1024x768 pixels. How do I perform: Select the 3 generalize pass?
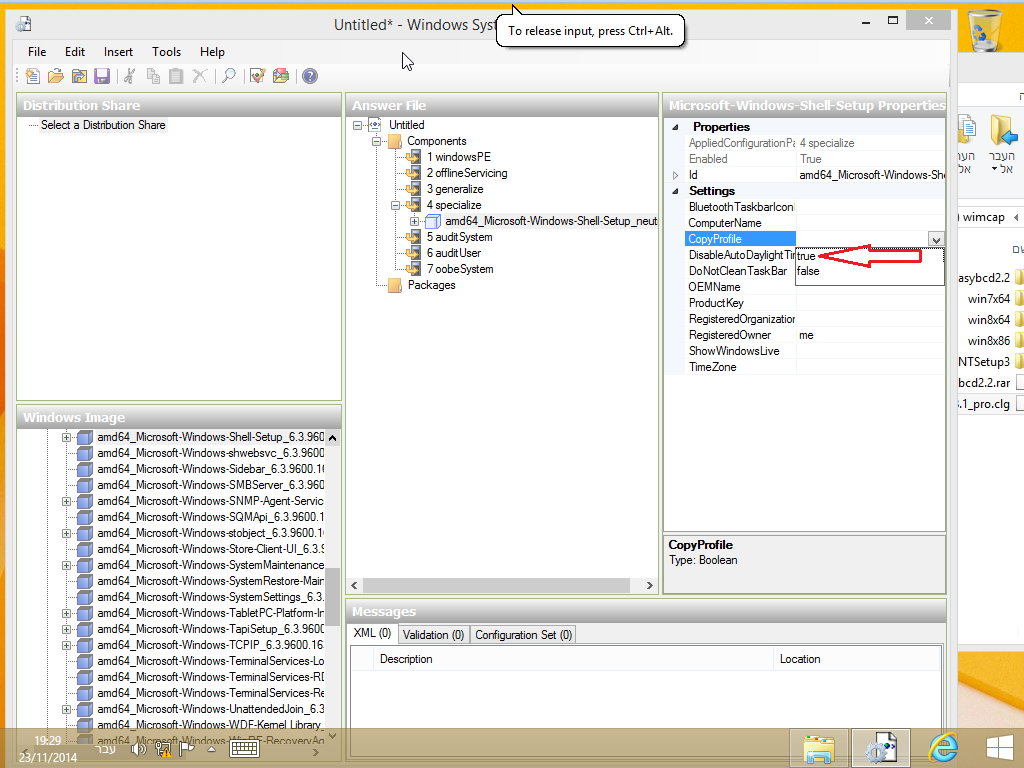coord(455,189)
